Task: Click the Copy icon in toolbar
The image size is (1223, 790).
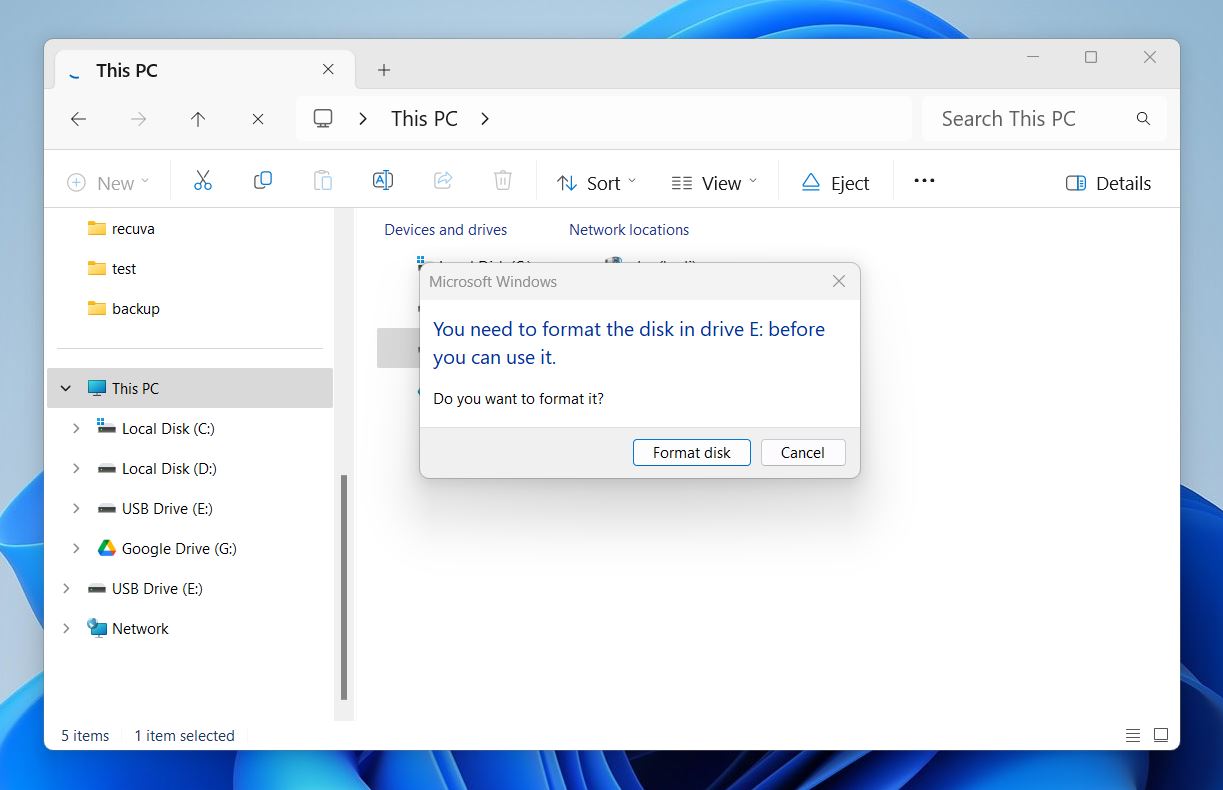Action: (x=263, y=181)
